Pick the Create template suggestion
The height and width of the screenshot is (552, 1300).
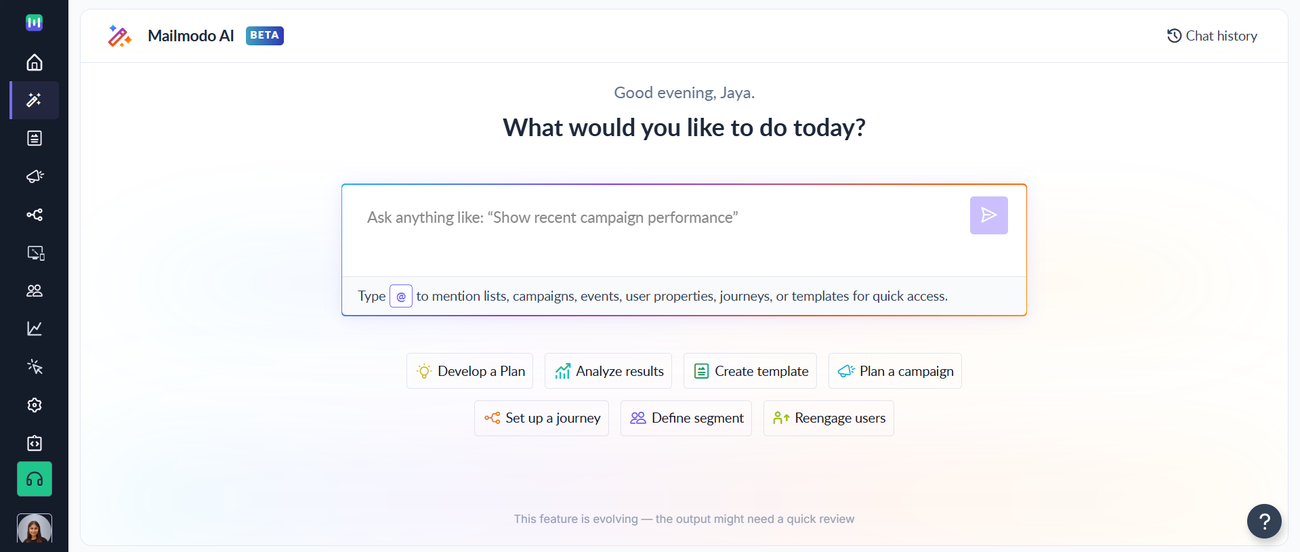(750, 371)
